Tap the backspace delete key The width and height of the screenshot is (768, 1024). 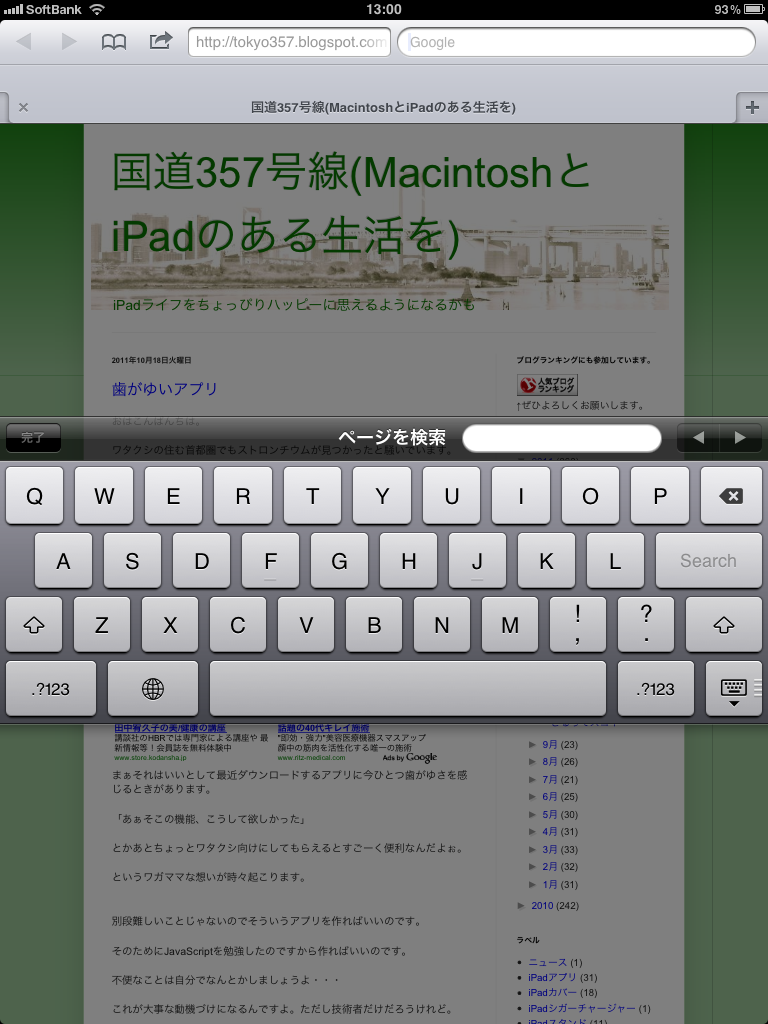(x=731, y=496)
